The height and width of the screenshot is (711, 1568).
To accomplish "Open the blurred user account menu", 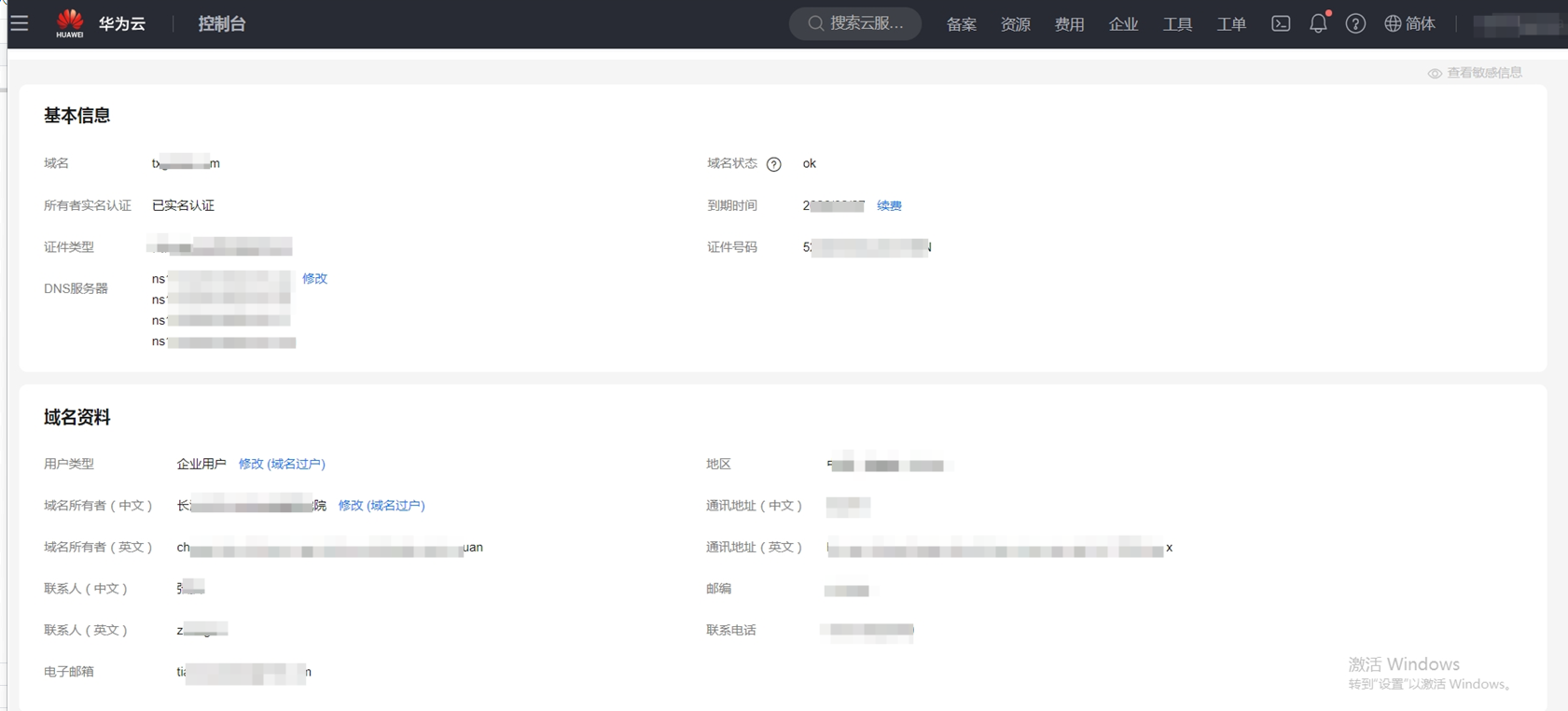I will [1519, 24].
